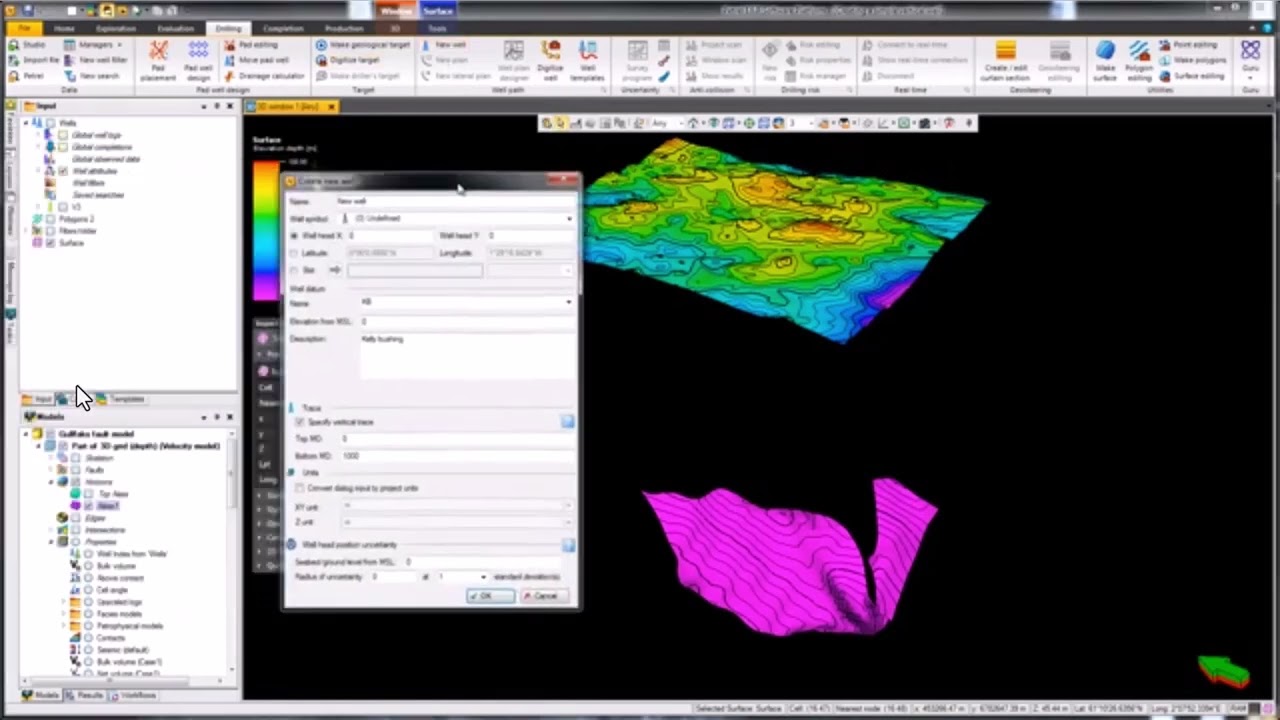Switch to the Workflows pane tab
1280x720 pixels.
click(133, 695)
